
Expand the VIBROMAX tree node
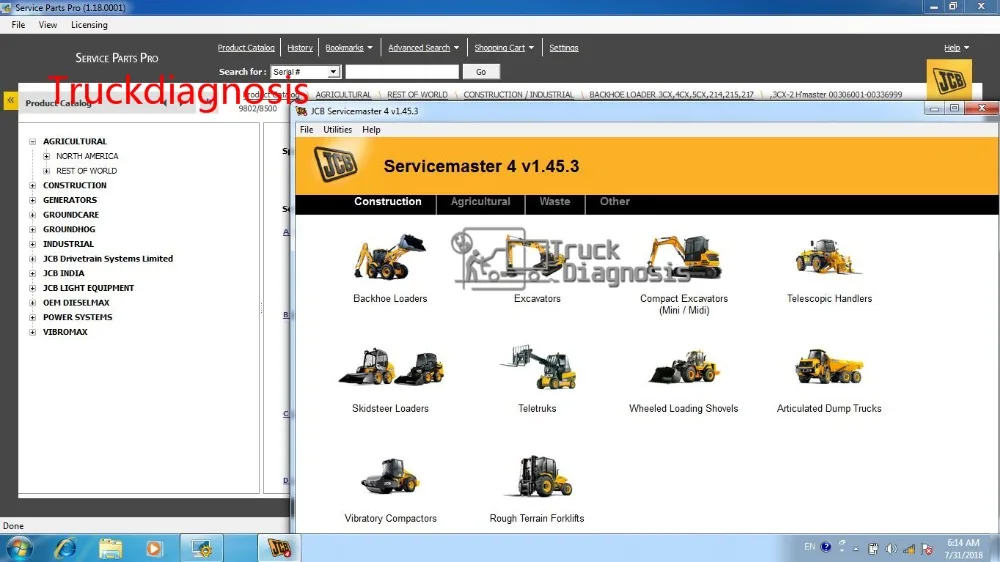(x=33, y=332)
